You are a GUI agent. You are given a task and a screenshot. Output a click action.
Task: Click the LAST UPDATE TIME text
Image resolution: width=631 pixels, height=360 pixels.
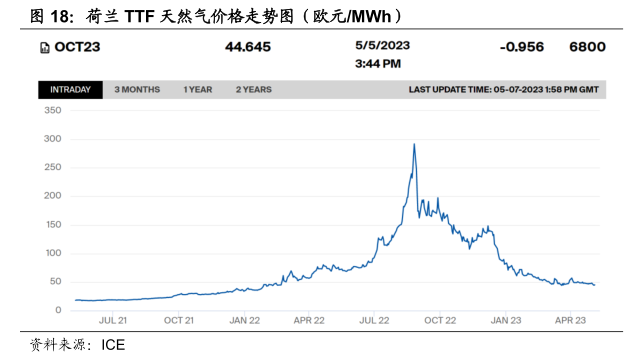504,90
